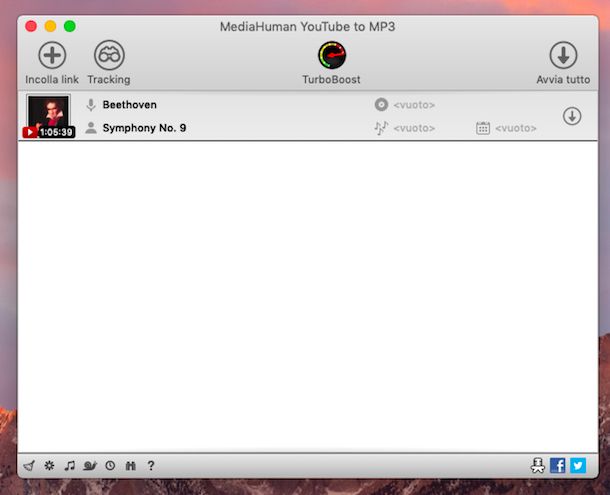Close the MediaHuman window with red button
The height and width of the screenshot is (495, 610).
click(x=31, y=26)
